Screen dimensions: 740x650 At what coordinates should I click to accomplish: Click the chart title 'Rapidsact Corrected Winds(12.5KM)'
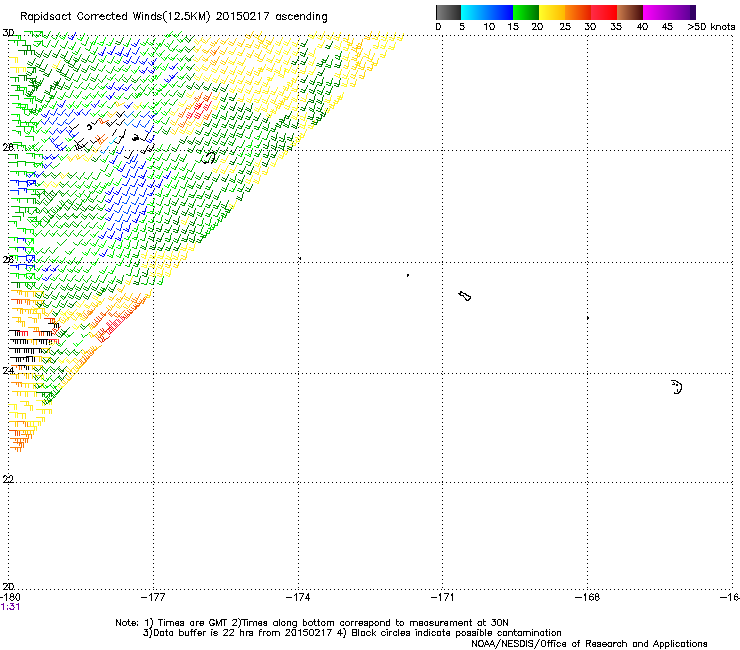pyautogui.click(x=115, y=17)
